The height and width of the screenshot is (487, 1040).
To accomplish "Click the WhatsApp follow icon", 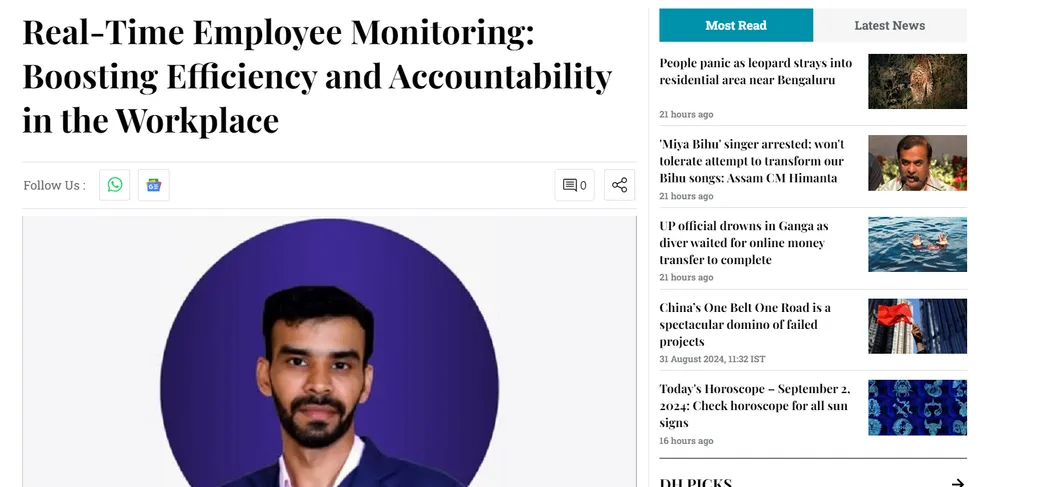I will click(115, 185).
